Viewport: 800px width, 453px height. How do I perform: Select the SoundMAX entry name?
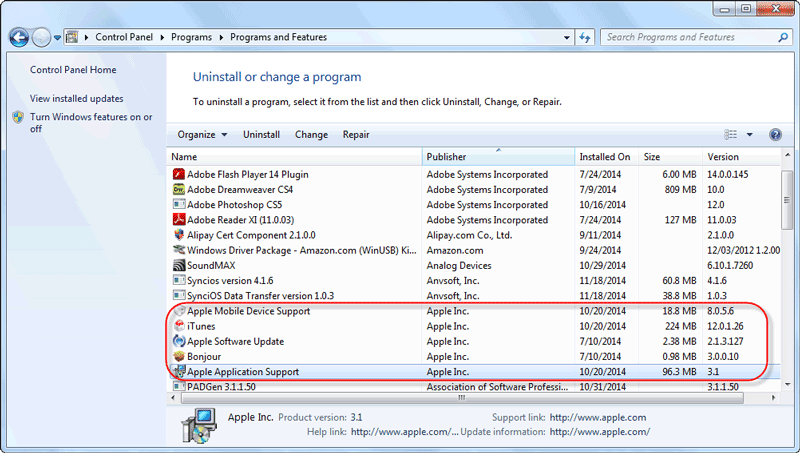211,265
